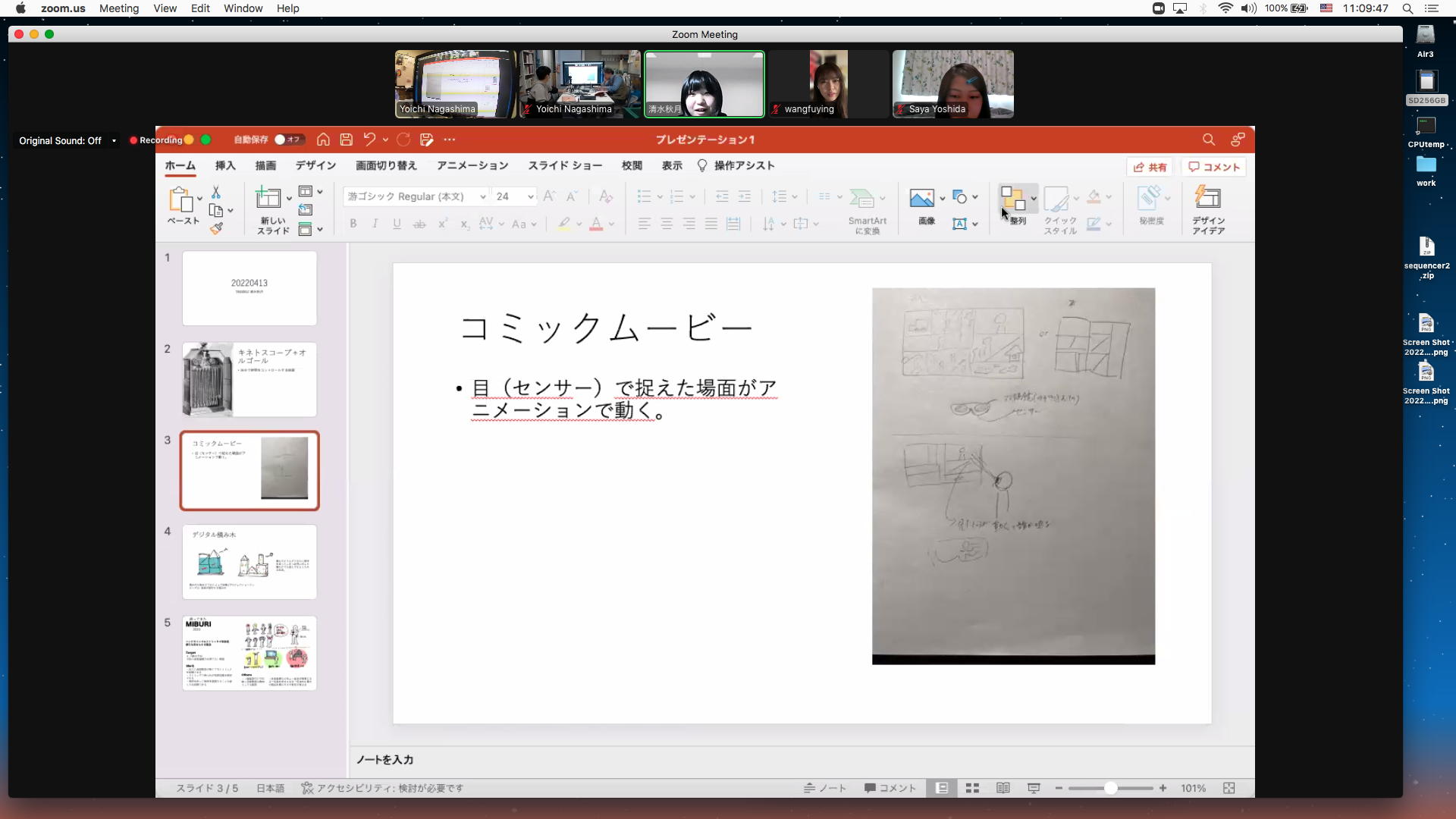Convert text with SmartArt icon
The width and height of the screenshot is (1456, 819).
tap(862, 199)
